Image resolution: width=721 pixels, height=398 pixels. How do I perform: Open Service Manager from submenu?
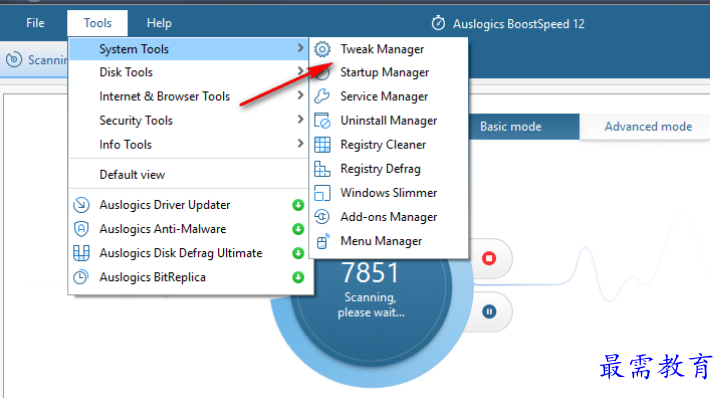click(389, 96)
